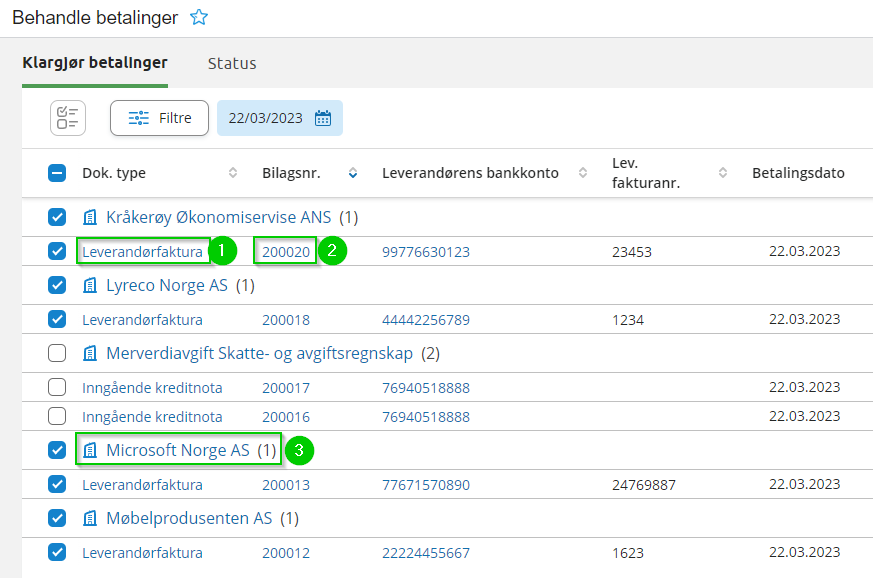The height and width of the screenshot is (578, 873).
Task: Open Leverandørfaktura link for voucher 200018
Action: (x=143, y=320)
